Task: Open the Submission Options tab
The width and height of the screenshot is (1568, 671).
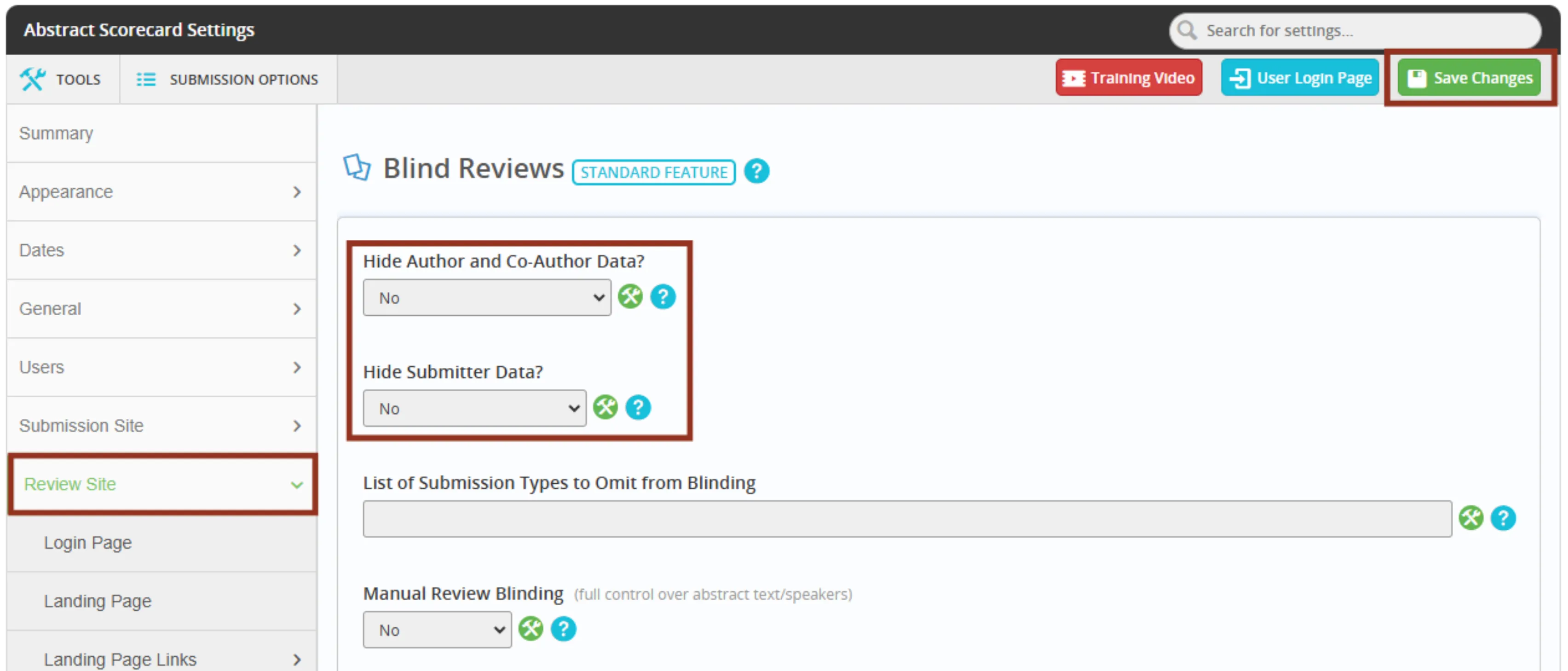Action: click(x=228, y=79)
